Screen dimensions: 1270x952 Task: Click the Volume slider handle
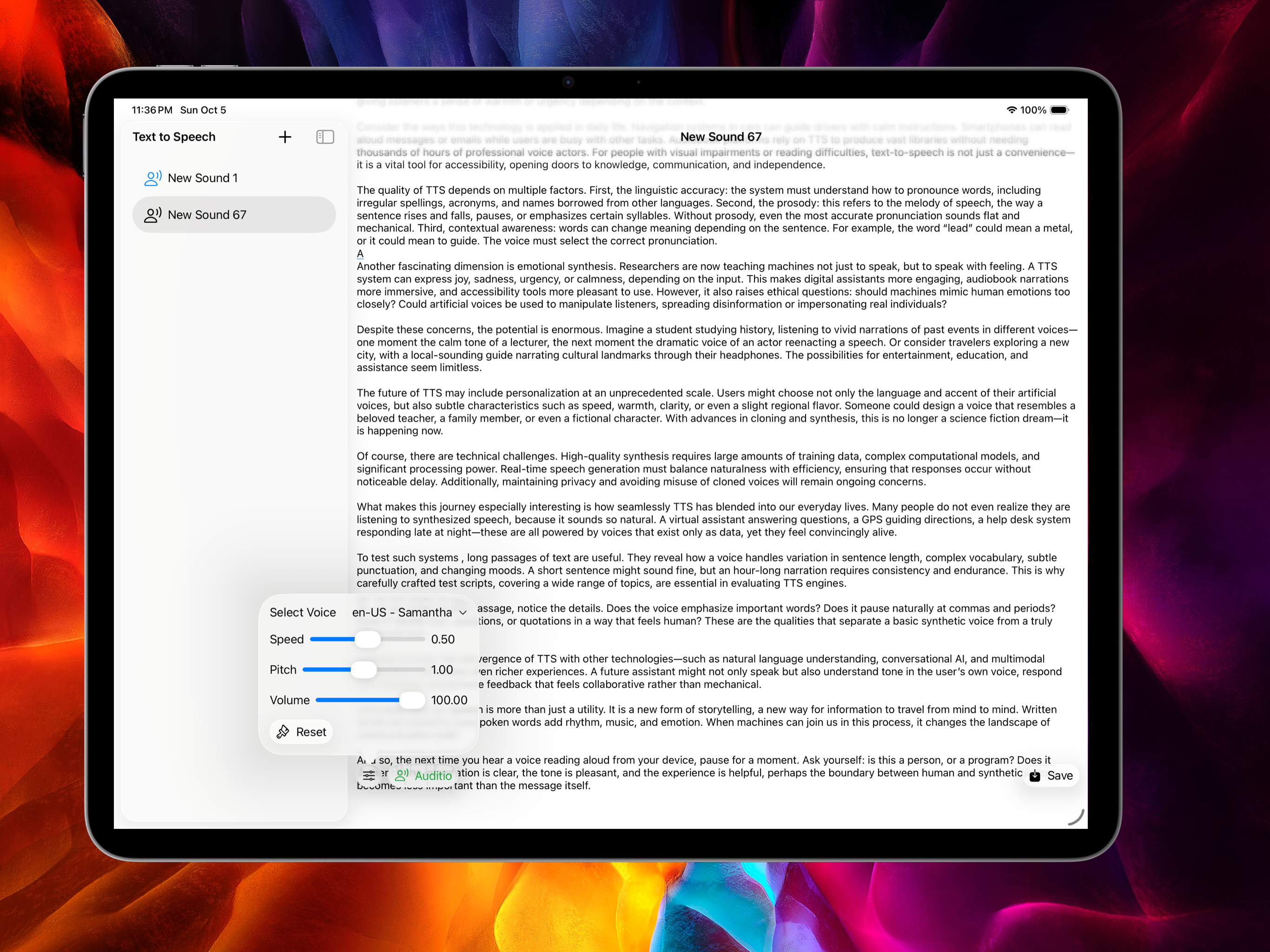(x=412, y=700)
